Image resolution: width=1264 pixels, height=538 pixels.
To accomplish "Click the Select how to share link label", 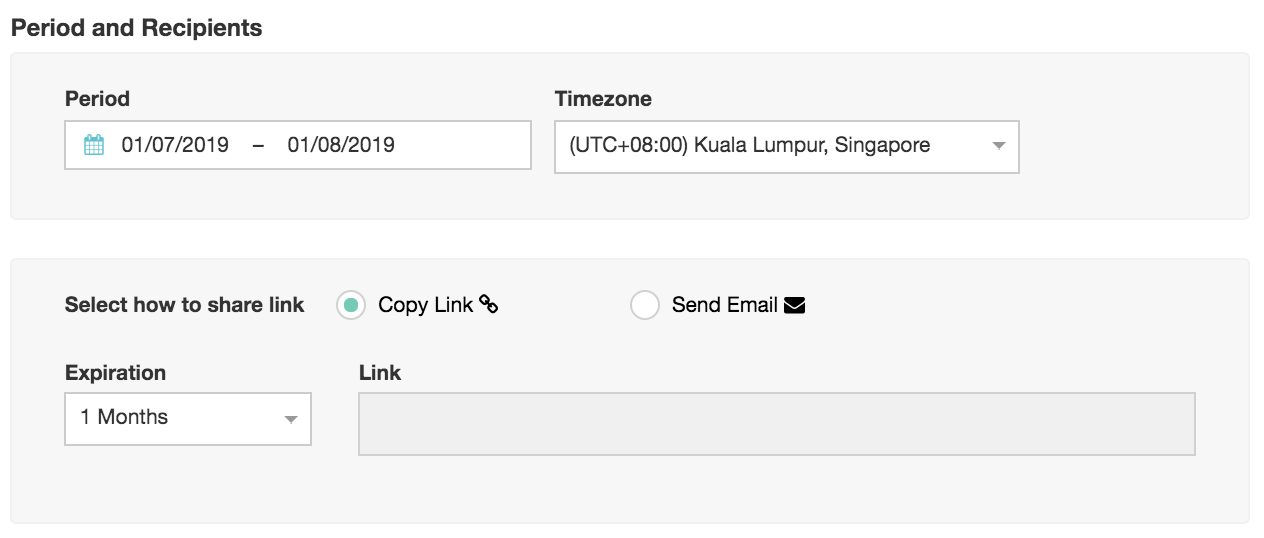I will 184,305.
